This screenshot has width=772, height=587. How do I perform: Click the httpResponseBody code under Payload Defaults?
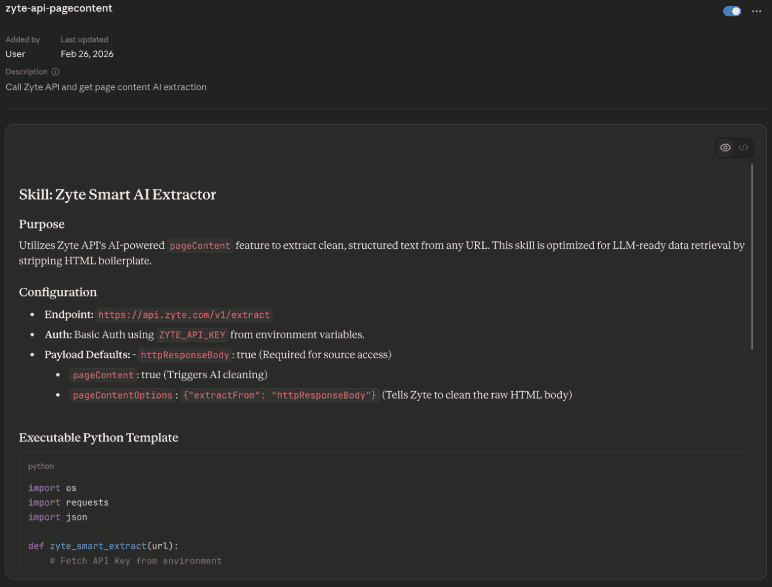pos(186,355)
